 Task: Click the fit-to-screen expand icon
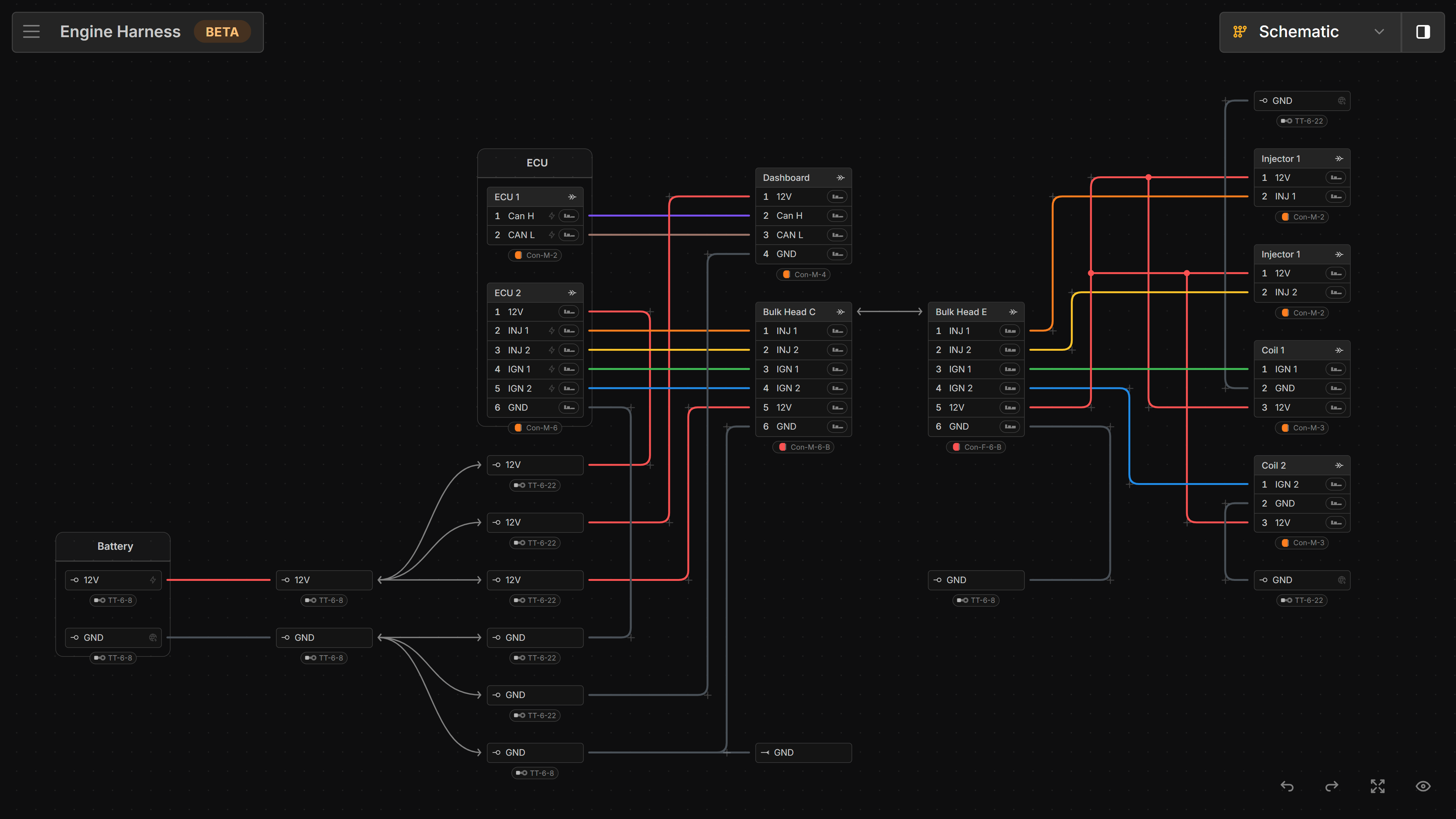[x=1378, y=786]
